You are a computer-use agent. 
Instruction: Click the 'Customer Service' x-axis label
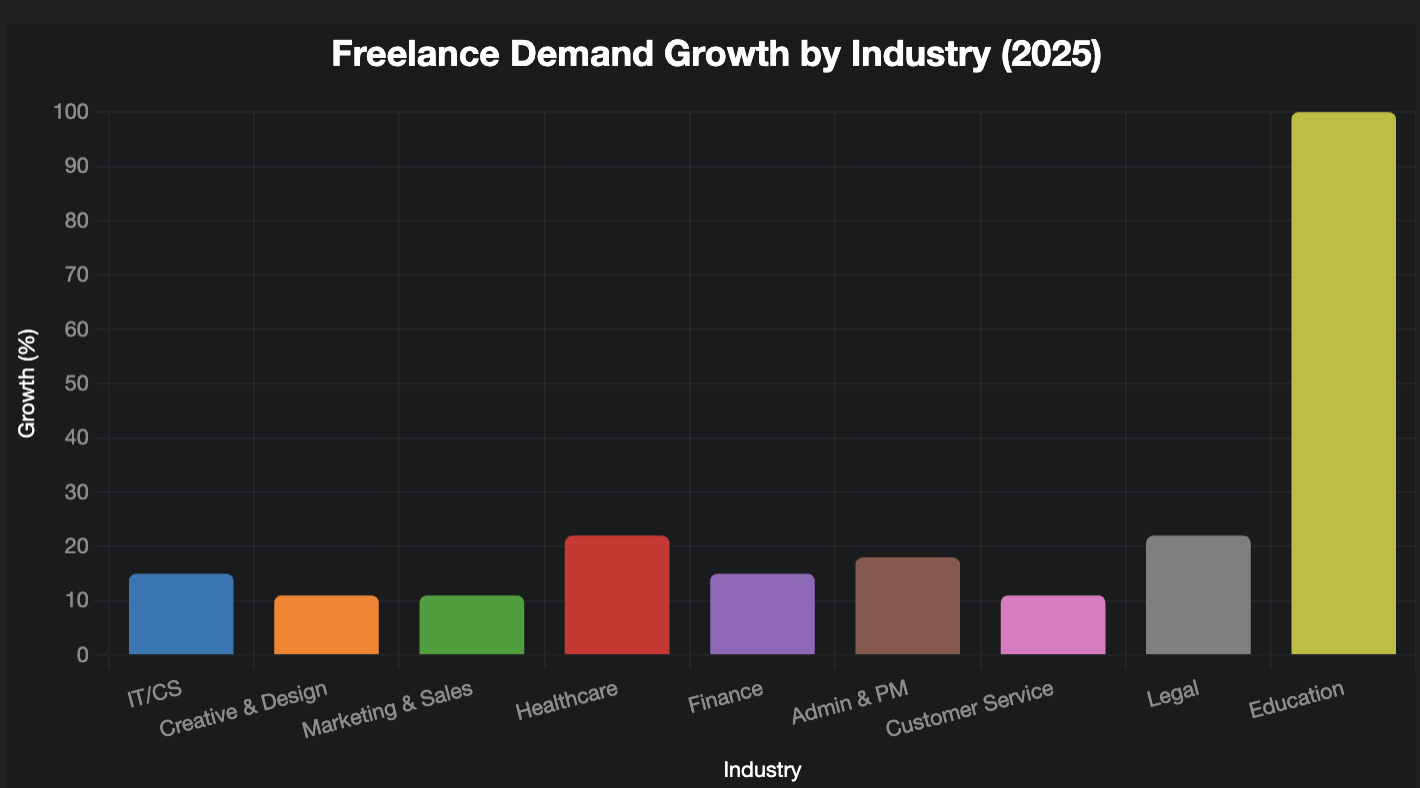click(969, 709)
